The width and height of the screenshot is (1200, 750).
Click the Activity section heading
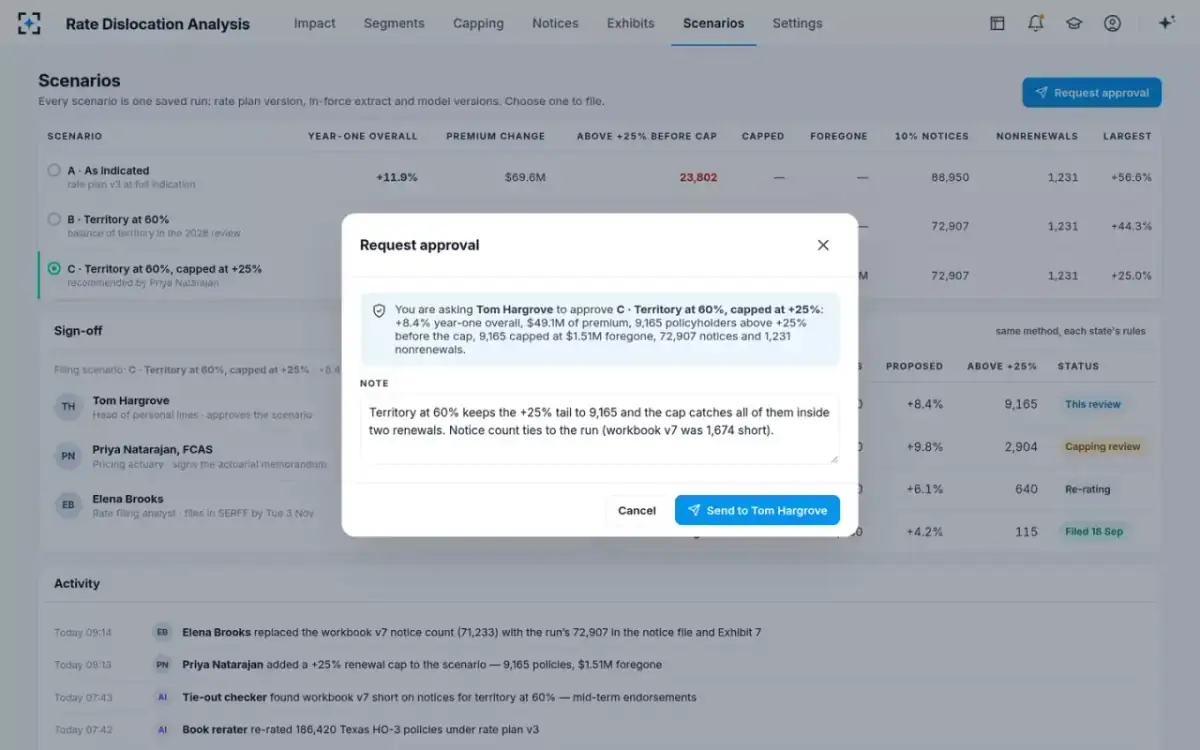(x=77, y=583)
